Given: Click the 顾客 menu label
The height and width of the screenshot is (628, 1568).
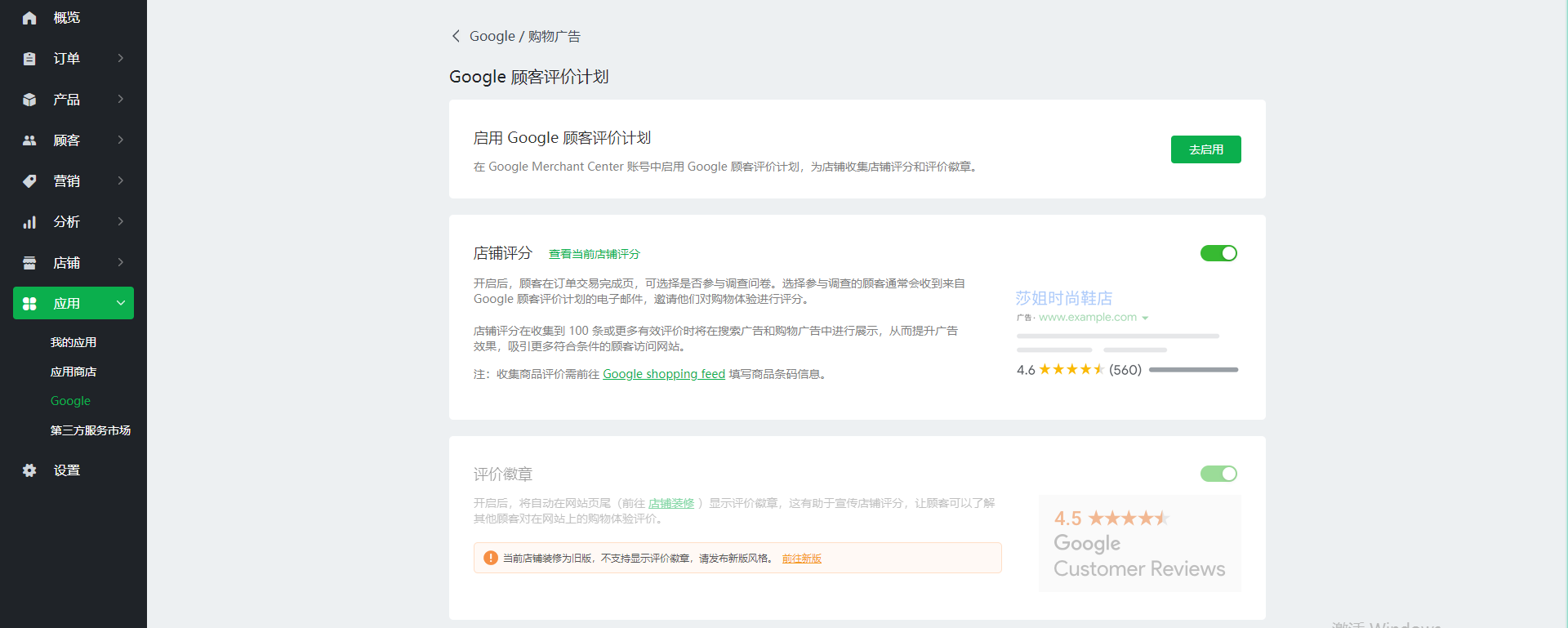Looking at the screenshot, I should click(67, 140).
